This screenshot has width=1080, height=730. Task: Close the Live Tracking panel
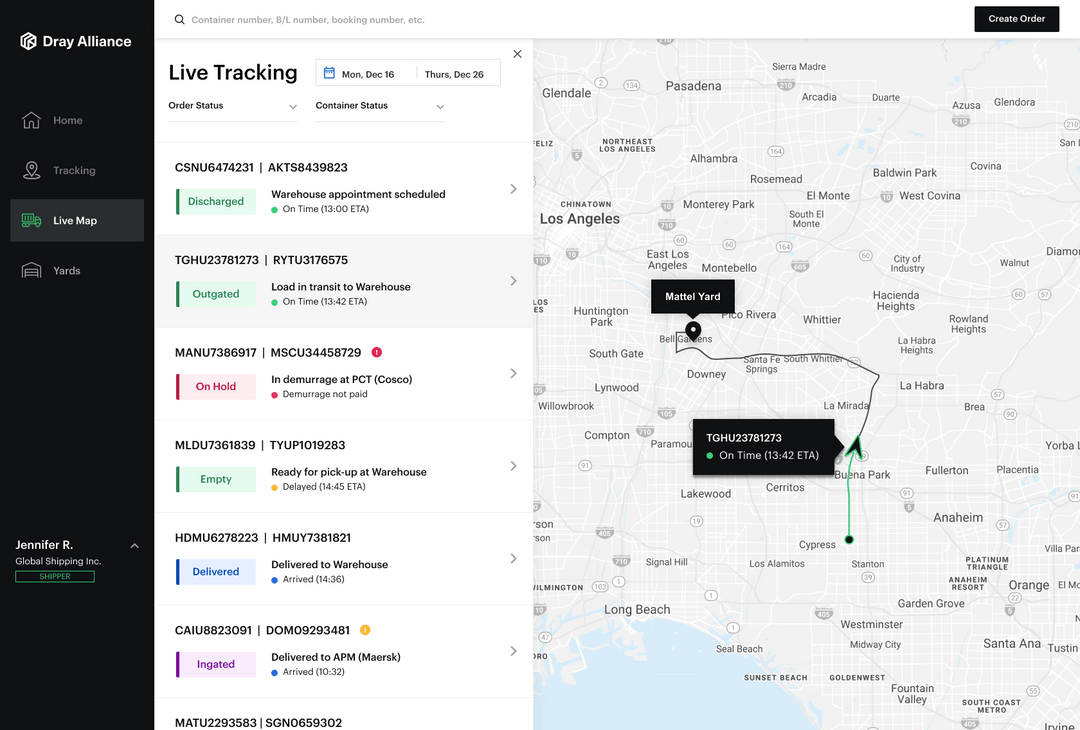[x=517, y=53]
